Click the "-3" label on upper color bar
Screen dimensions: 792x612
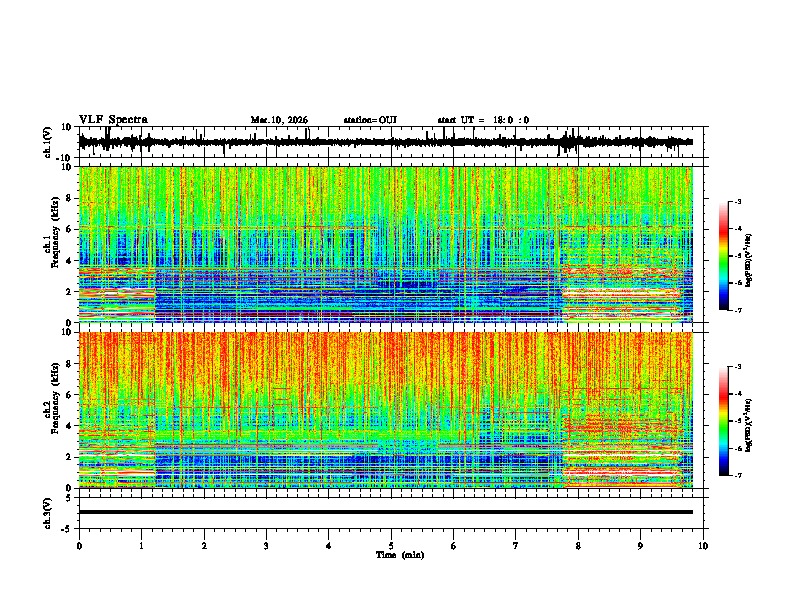[x=737, y=201]
